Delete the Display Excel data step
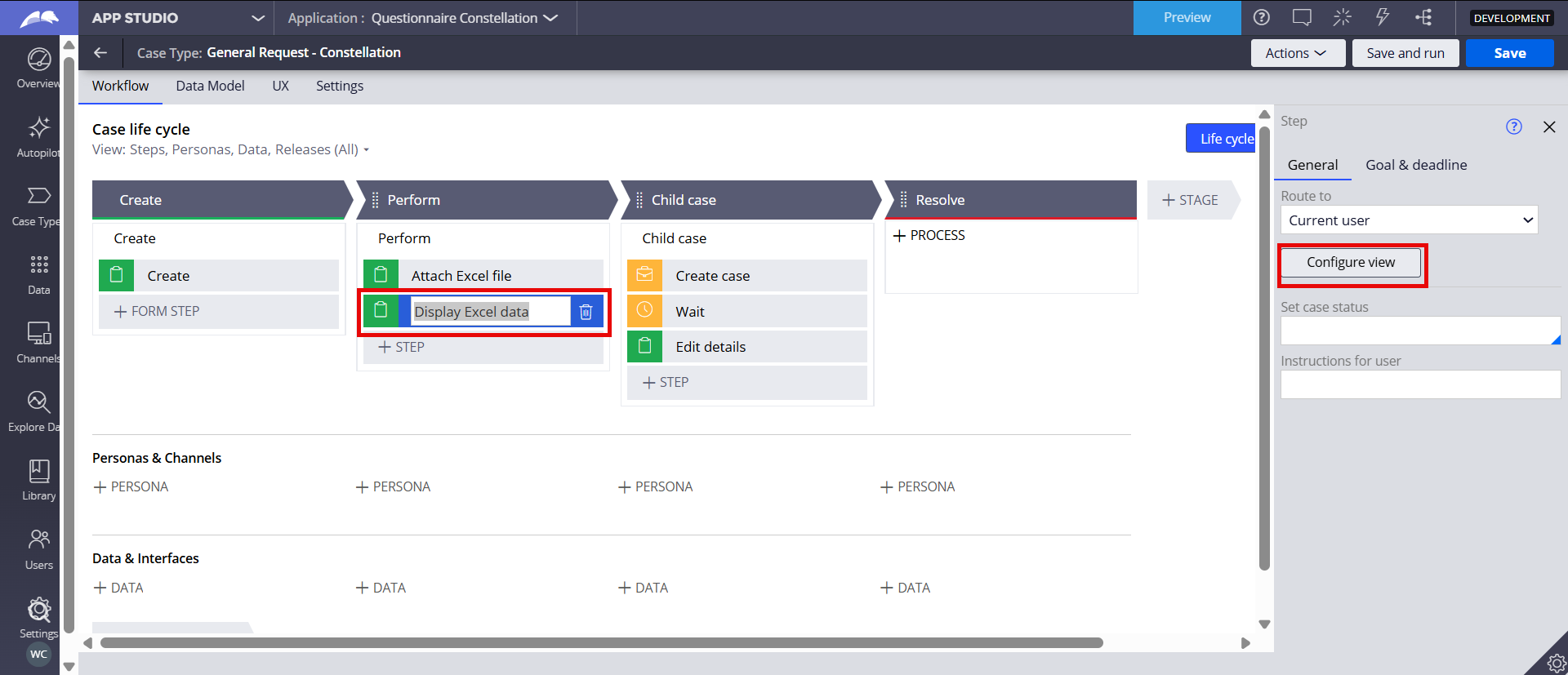The image size is (1568, 675). (x=586, y=312)
